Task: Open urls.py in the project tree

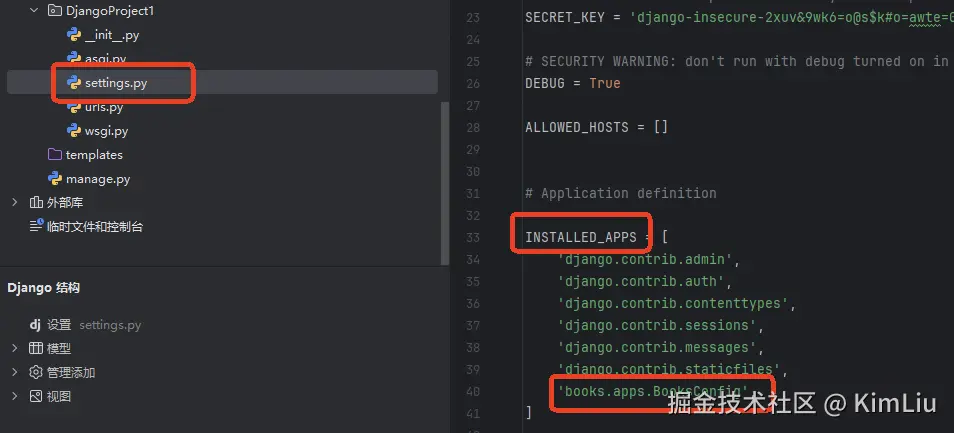Action: [104, 107]
